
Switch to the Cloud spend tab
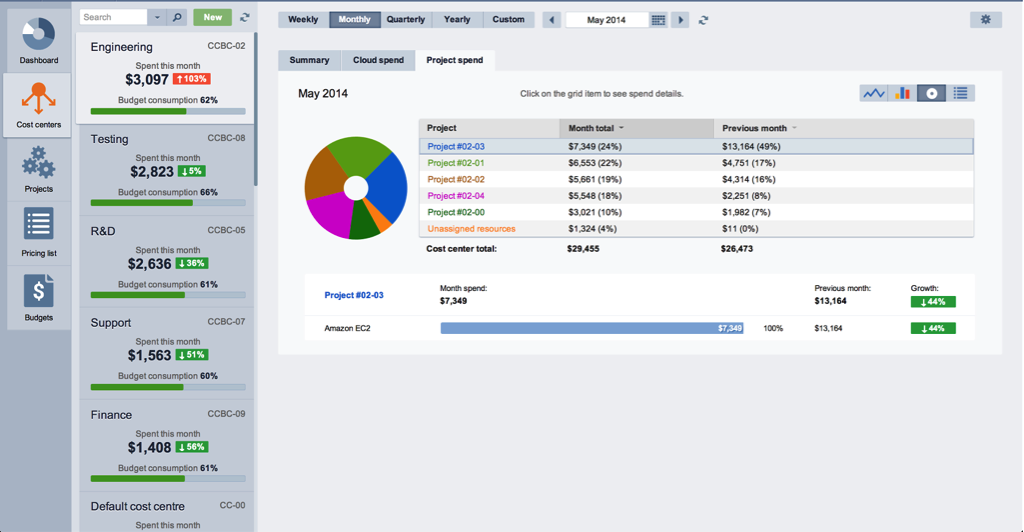(378, 60)
